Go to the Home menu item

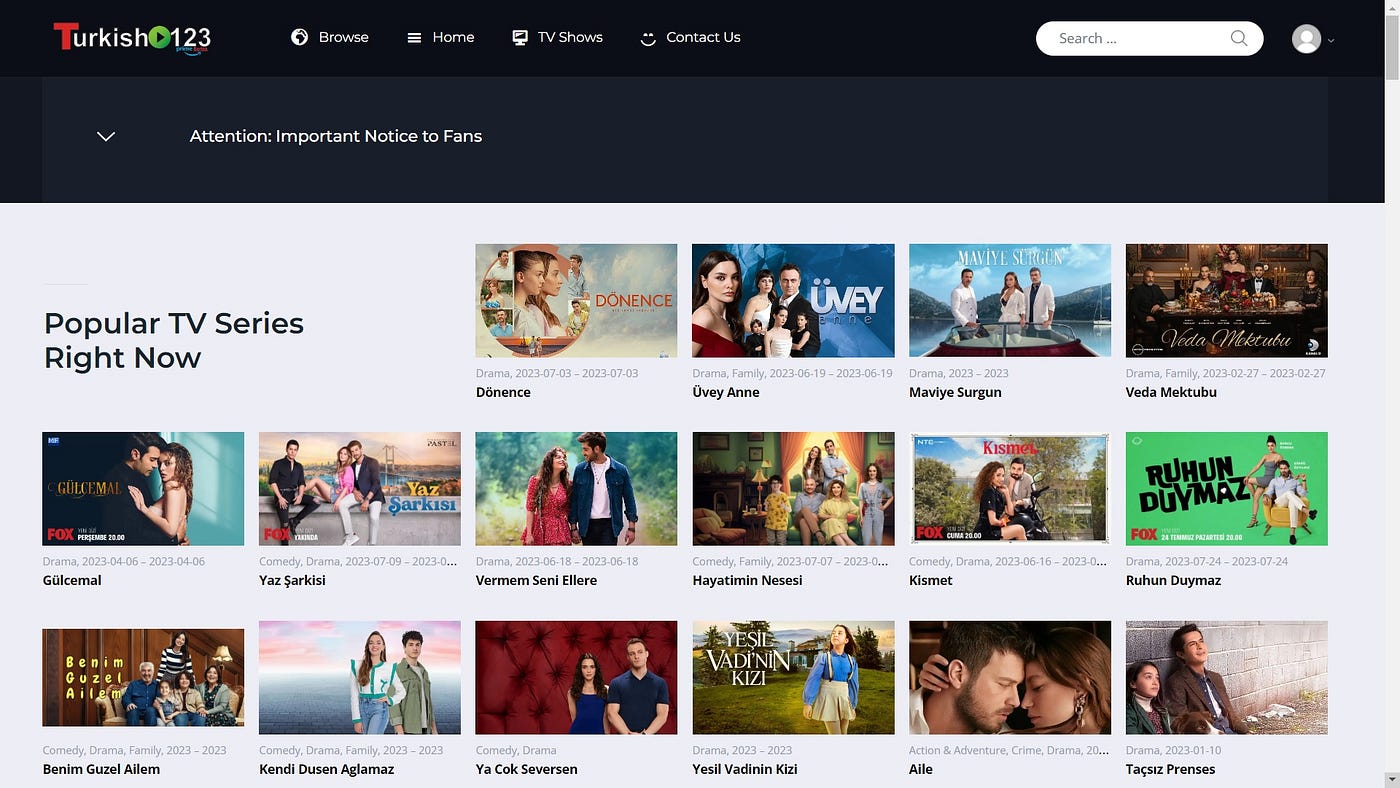453,37
